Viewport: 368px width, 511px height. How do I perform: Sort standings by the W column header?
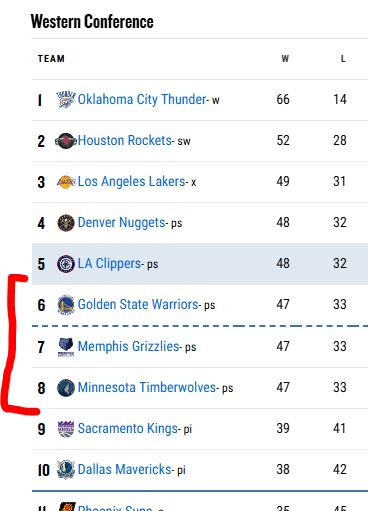click(x=285, y=59)
